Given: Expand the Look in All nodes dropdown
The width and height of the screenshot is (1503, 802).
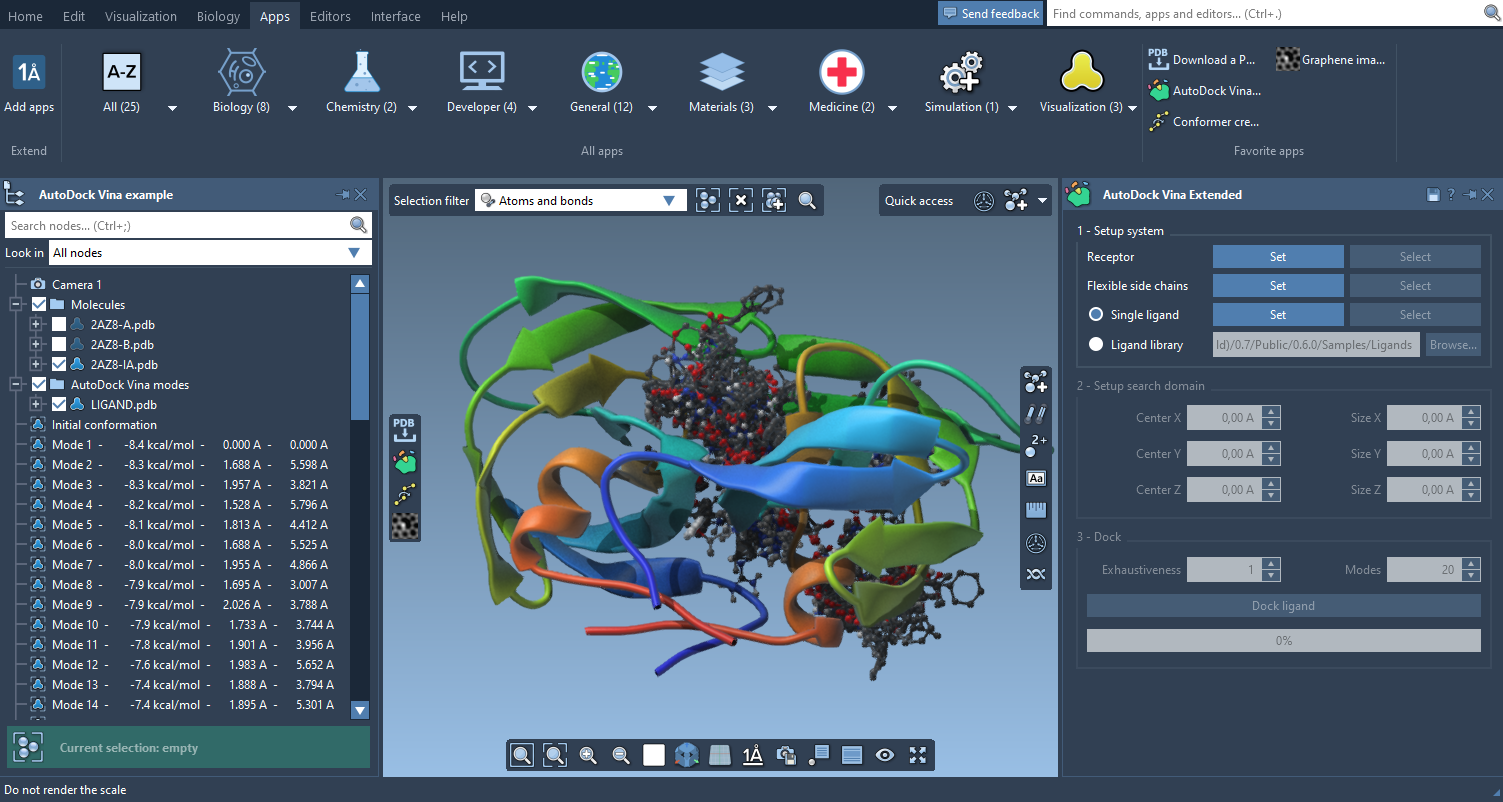Looking at the screenshot, I should pyautogui.click(x=210, y=253).
